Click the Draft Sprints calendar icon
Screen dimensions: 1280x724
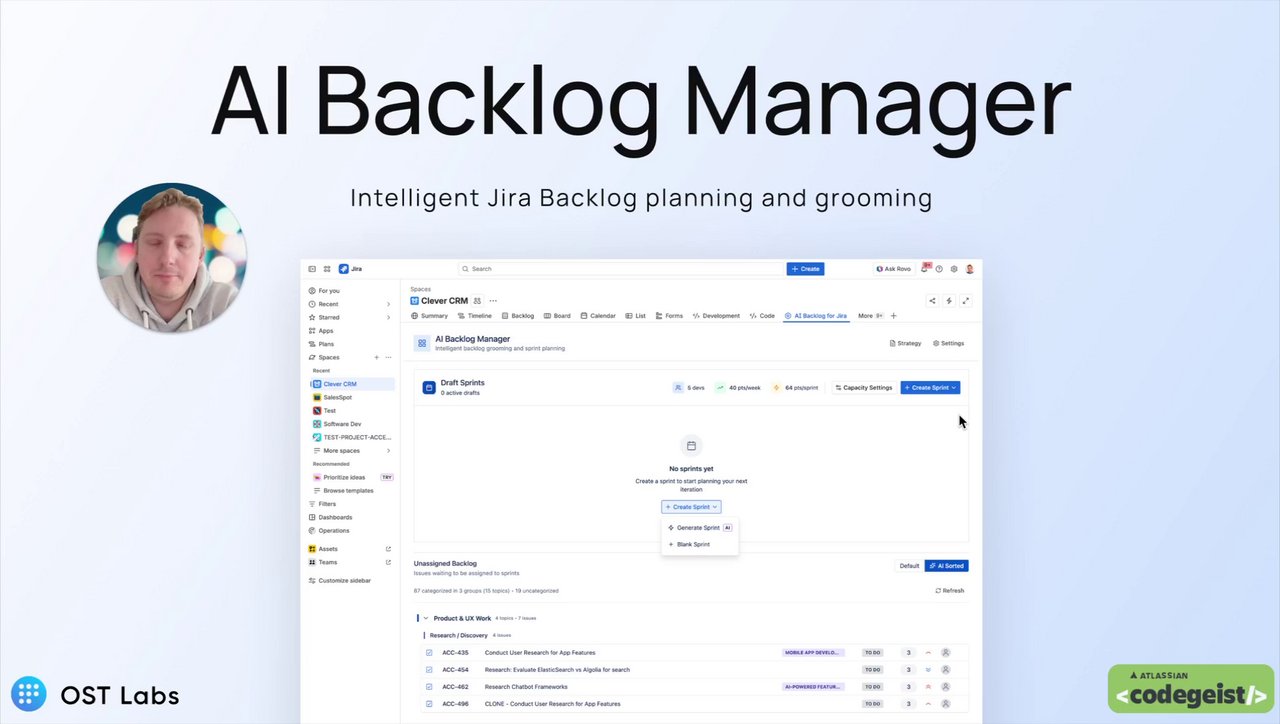coord(429,387)
